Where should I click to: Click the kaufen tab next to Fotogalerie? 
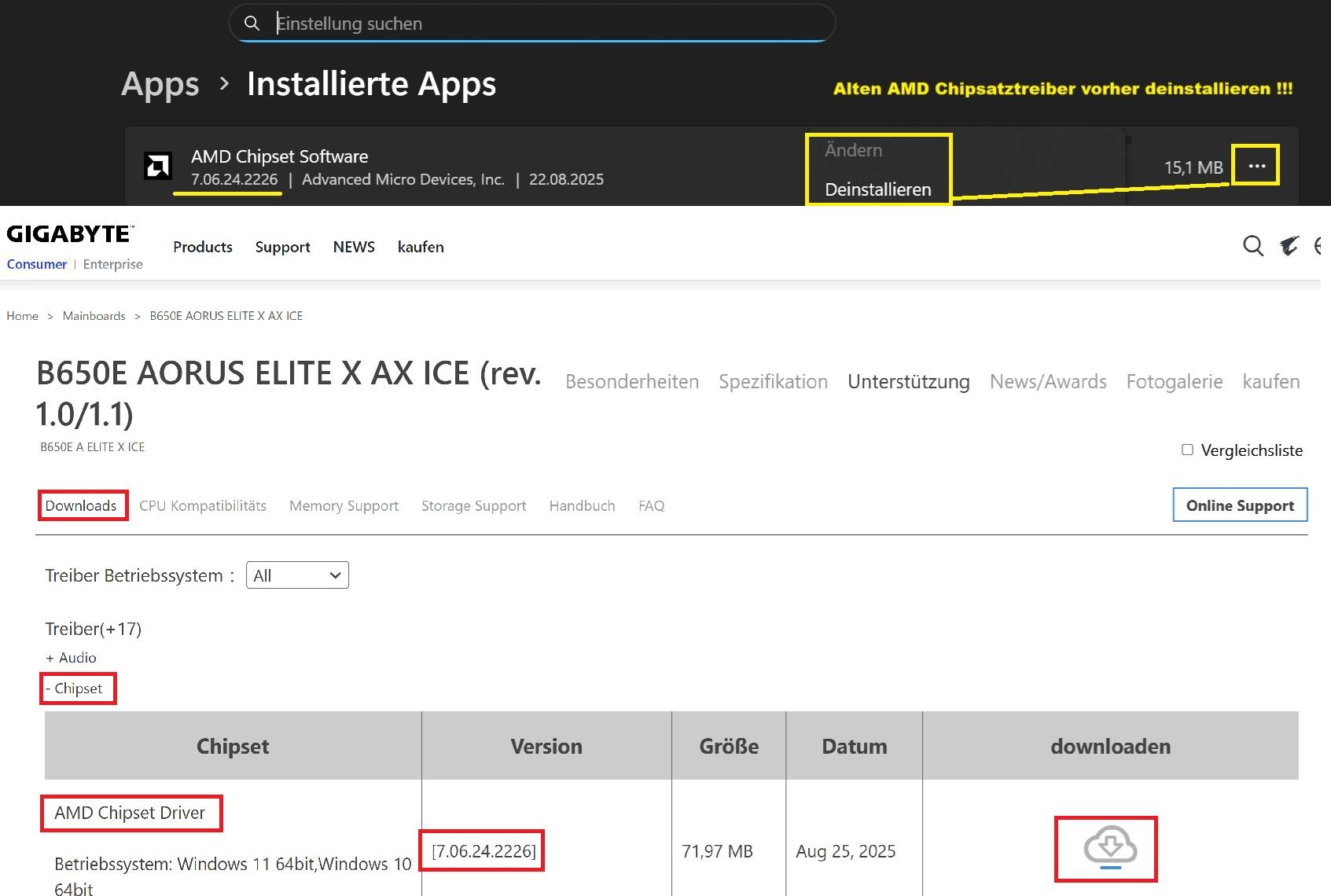1271,382
